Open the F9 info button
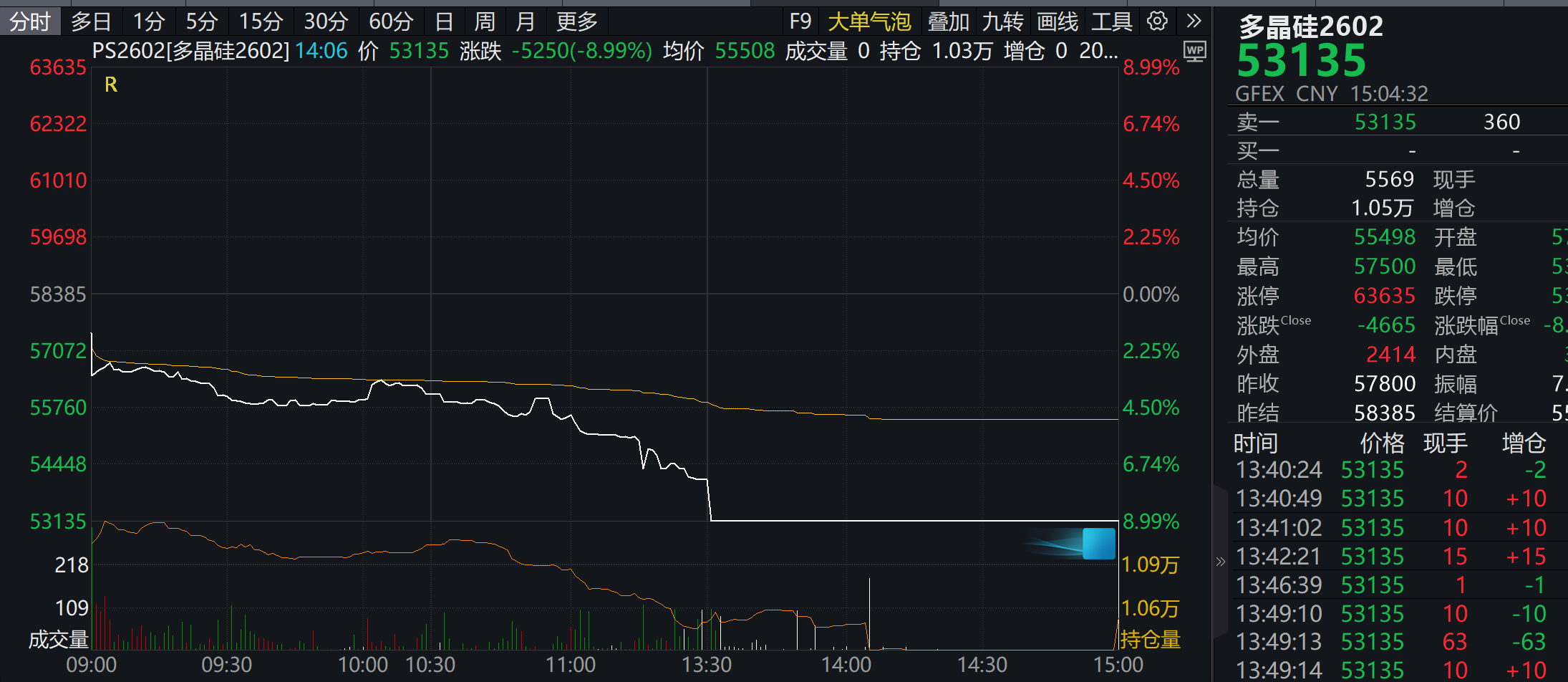The width and height of the screenshot is (1568, 682). [800, 22]
